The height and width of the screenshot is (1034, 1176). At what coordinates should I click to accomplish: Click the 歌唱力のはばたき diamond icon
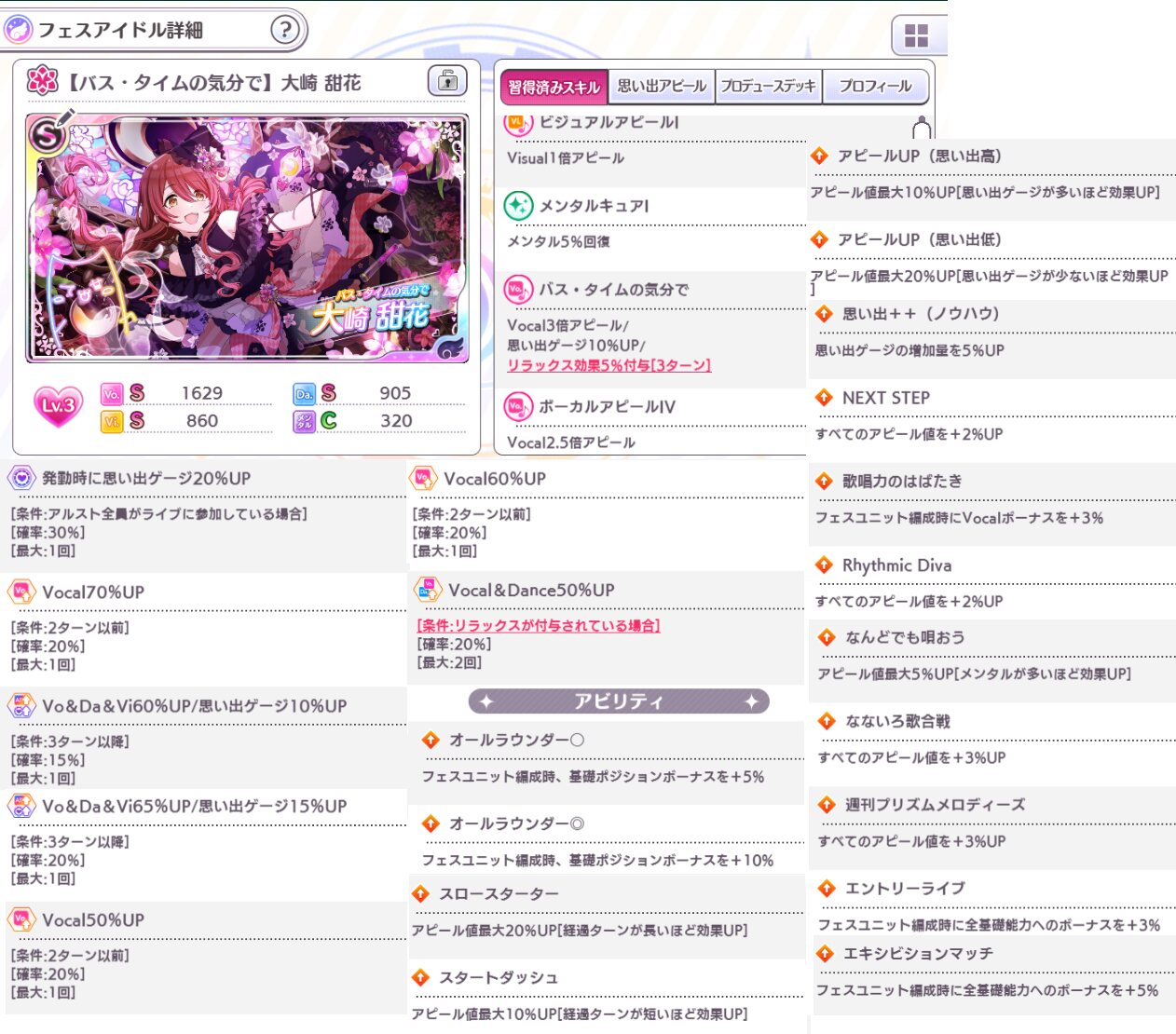coord(824,481)
